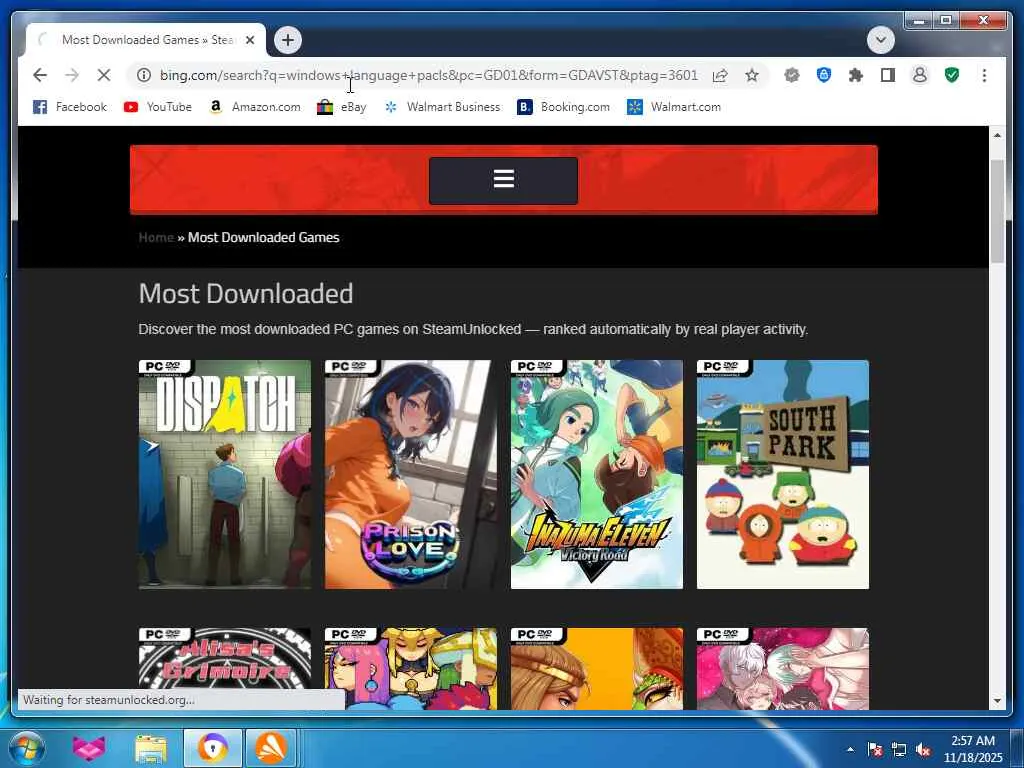Click the scrollbar down arrow

tap(997, 701)
